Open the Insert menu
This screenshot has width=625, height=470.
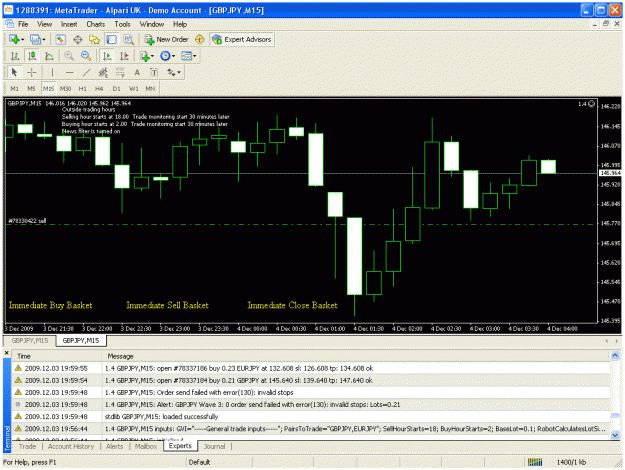(x=69, y=24)
